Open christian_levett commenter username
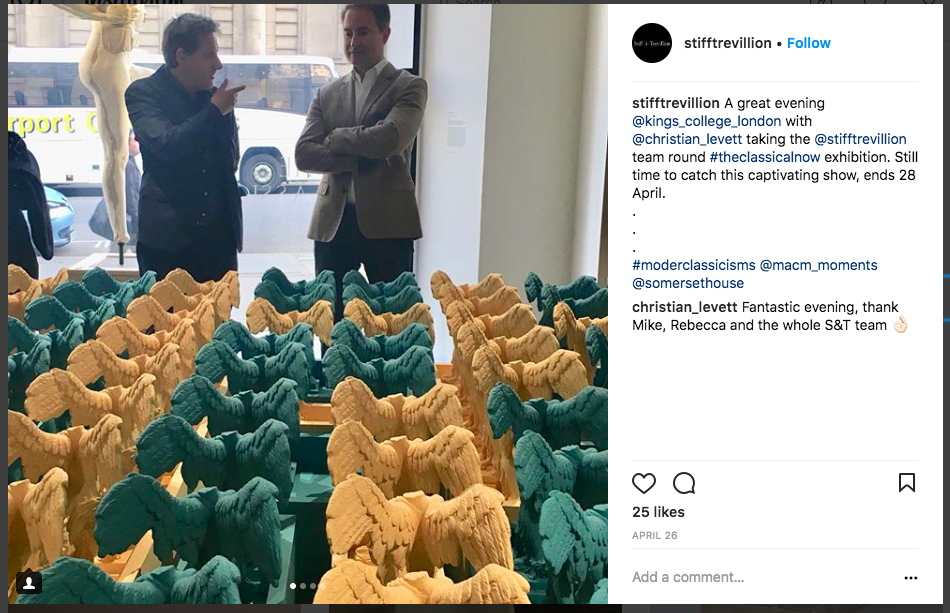The width and height of the screenshot is (950, 613). click(x=685, y=307)
